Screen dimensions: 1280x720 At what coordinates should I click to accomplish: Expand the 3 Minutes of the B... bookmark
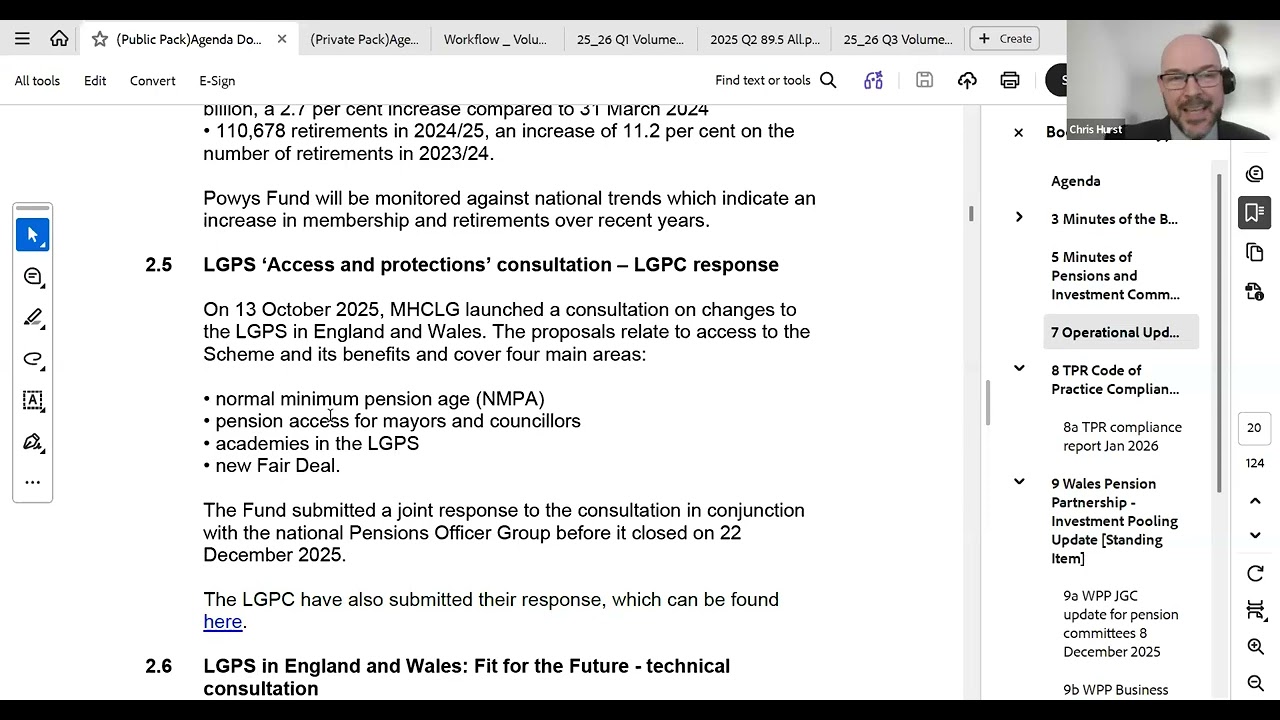pyautogui.click(x=1019, y=217)
